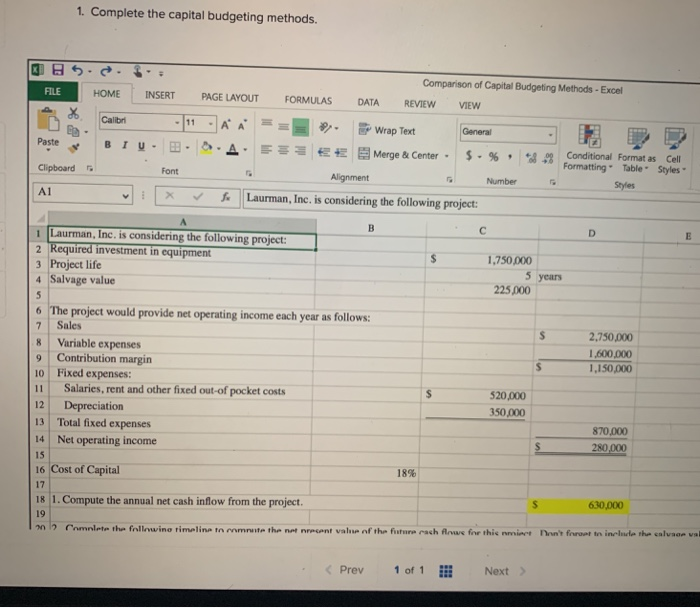The image size is (700, 608).
Task: Click the Font Color A icon
Action: 232,149
